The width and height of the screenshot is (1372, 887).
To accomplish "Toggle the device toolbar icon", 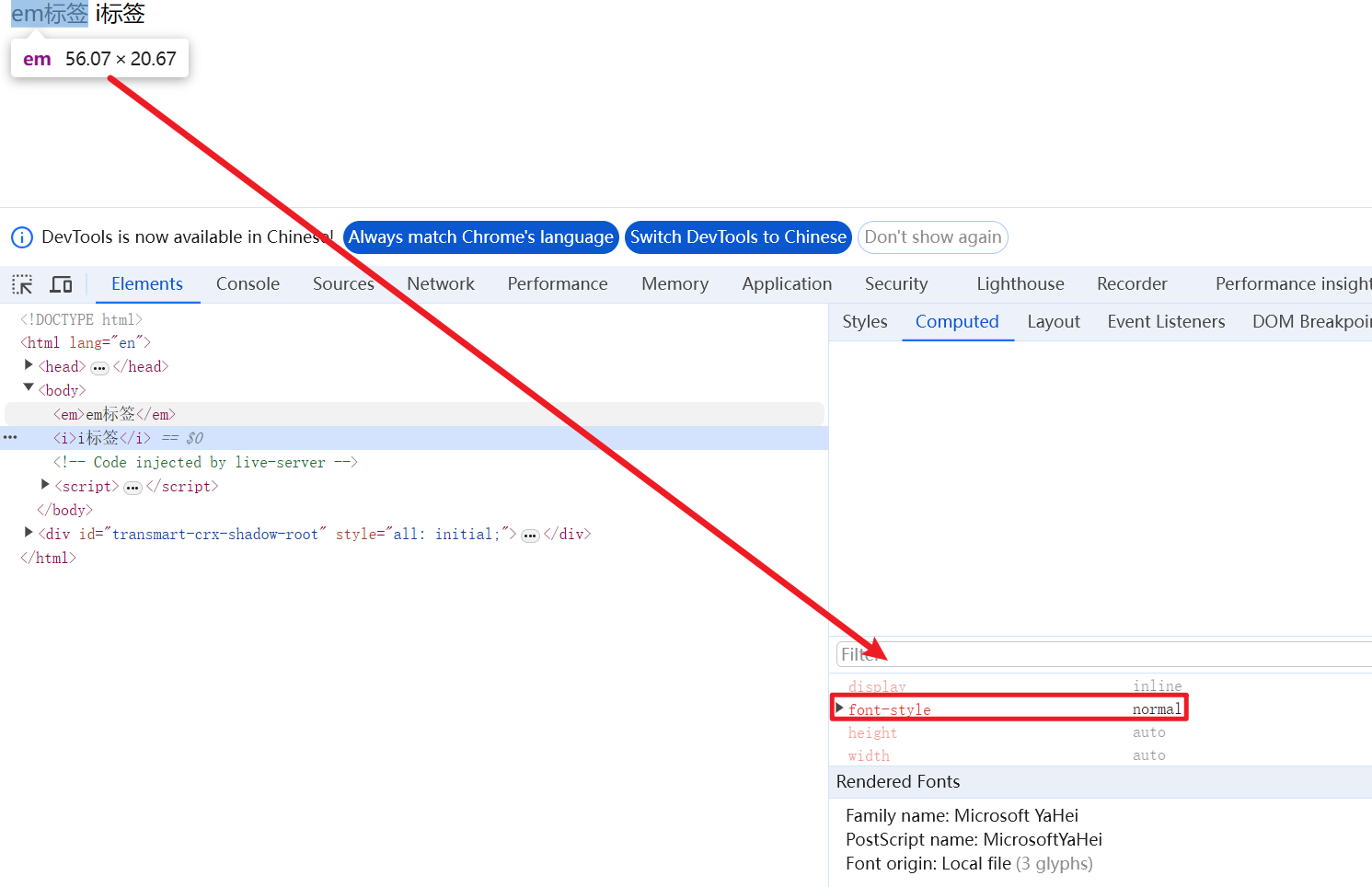I will 61,284.
